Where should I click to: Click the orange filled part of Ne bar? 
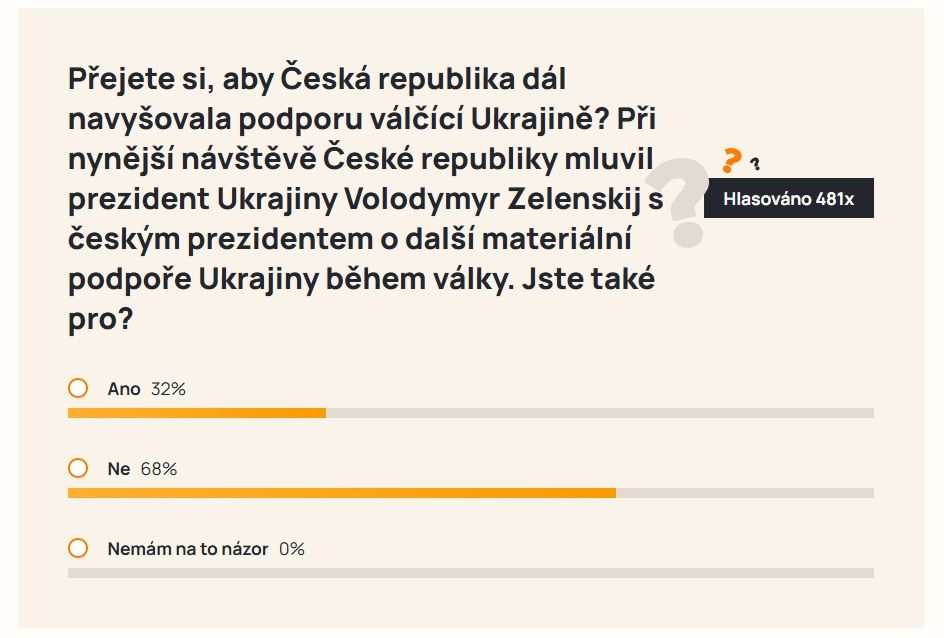point(342,493)
